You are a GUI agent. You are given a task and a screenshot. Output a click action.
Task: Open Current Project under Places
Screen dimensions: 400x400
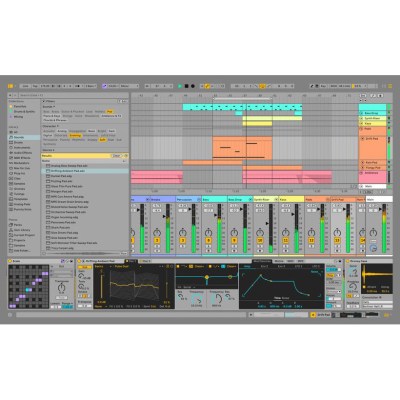[x=24, y=235]
